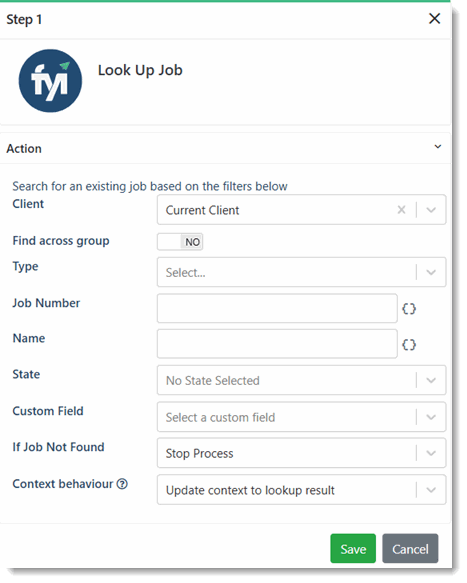Toggle Find across group switch
Image resolution: width=467 pixels, height=583 pixels.
point(180,242)
